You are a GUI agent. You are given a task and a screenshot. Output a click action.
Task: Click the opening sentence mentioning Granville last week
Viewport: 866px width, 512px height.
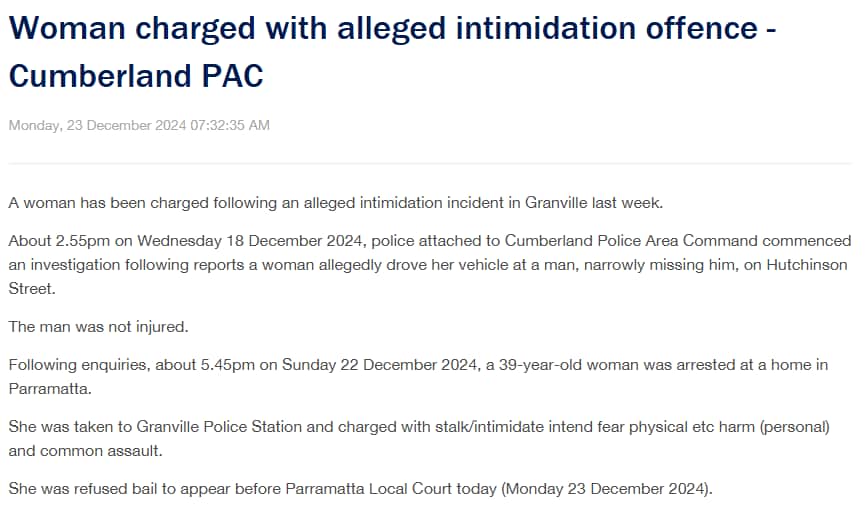click(x=336, y=202)
